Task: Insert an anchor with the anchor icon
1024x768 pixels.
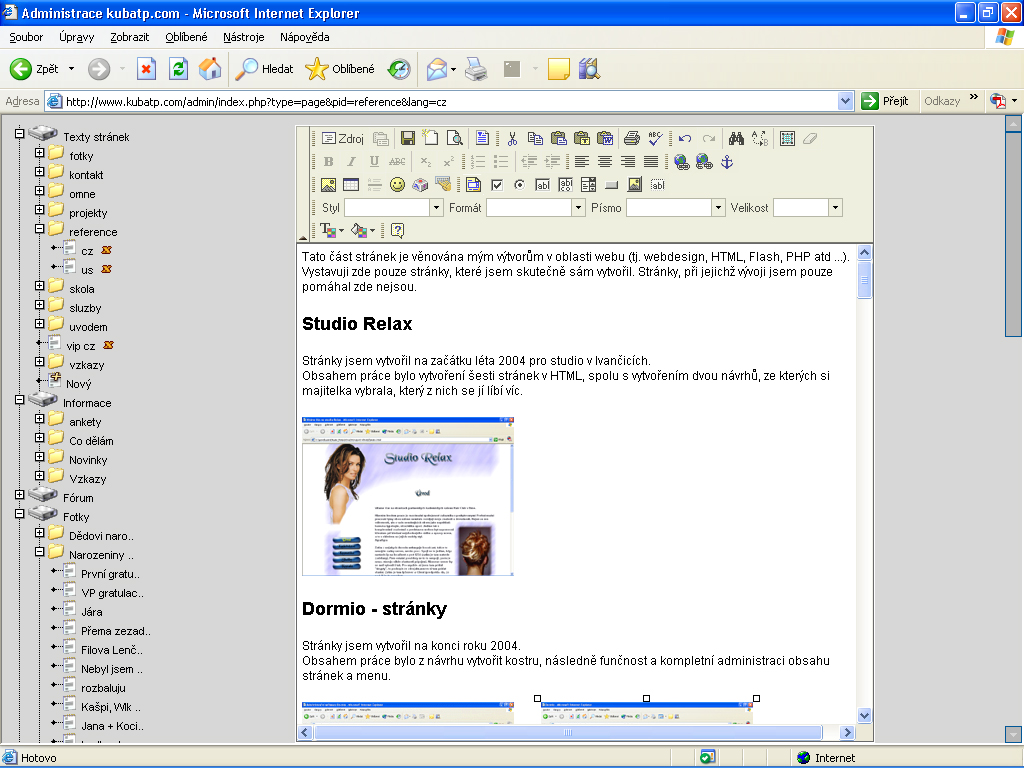Action: pyautogui.click(x=727, y=162)
